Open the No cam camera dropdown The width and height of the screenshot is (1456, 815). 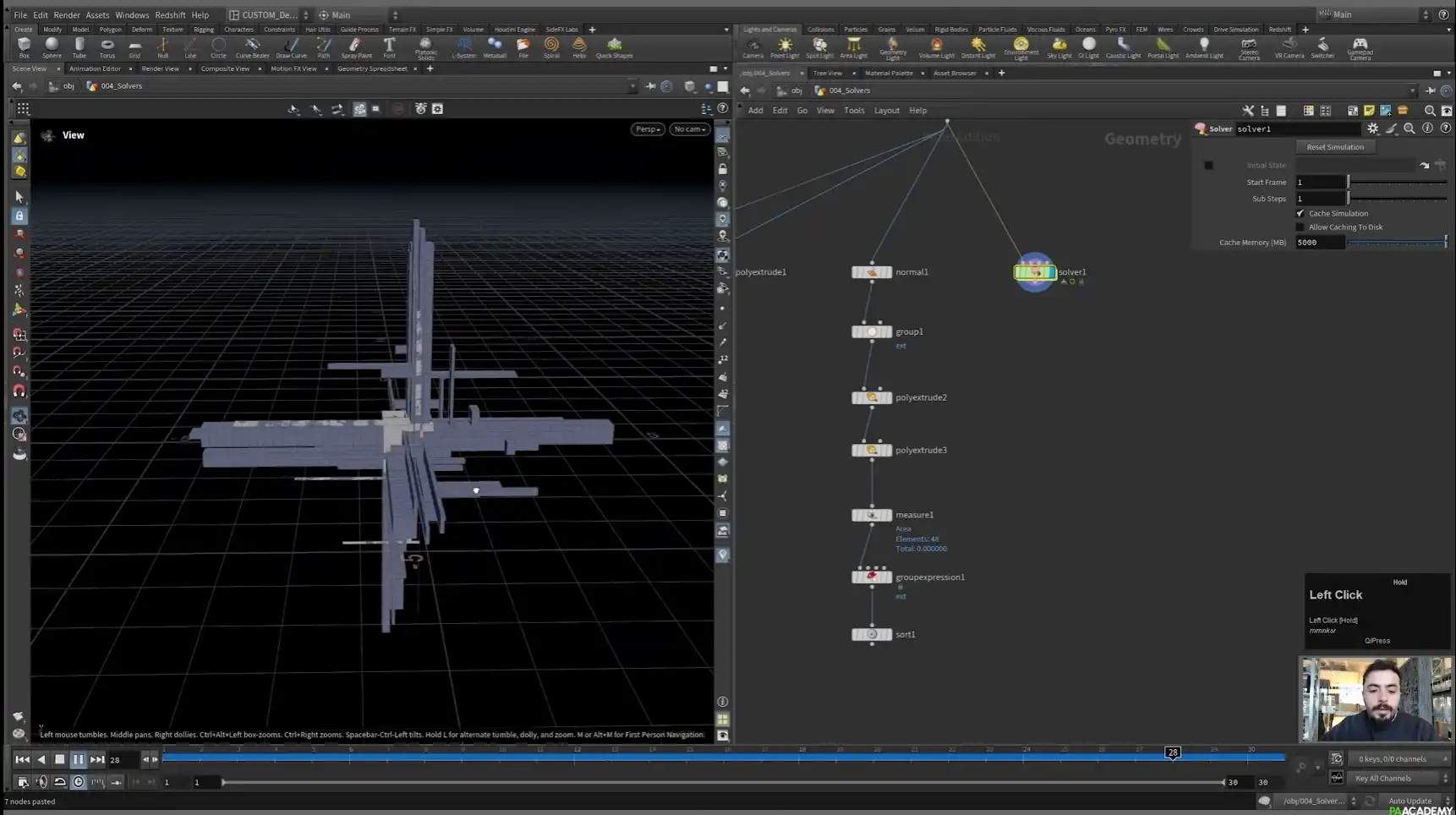[690, 129]
